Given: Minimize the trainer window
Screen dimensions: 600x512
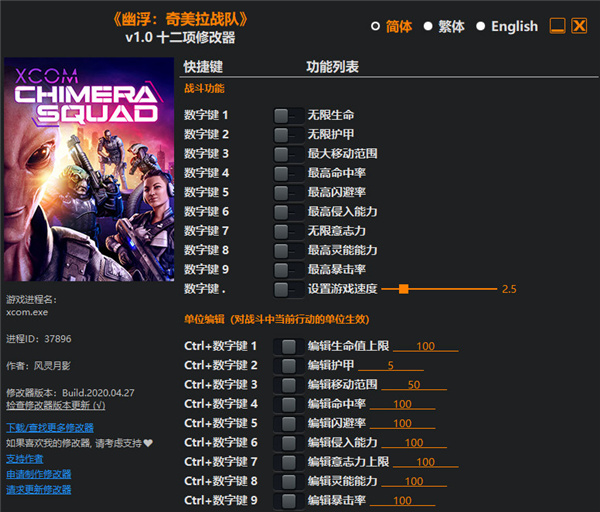Looking at the screenshot, I should tap(557, 26).
